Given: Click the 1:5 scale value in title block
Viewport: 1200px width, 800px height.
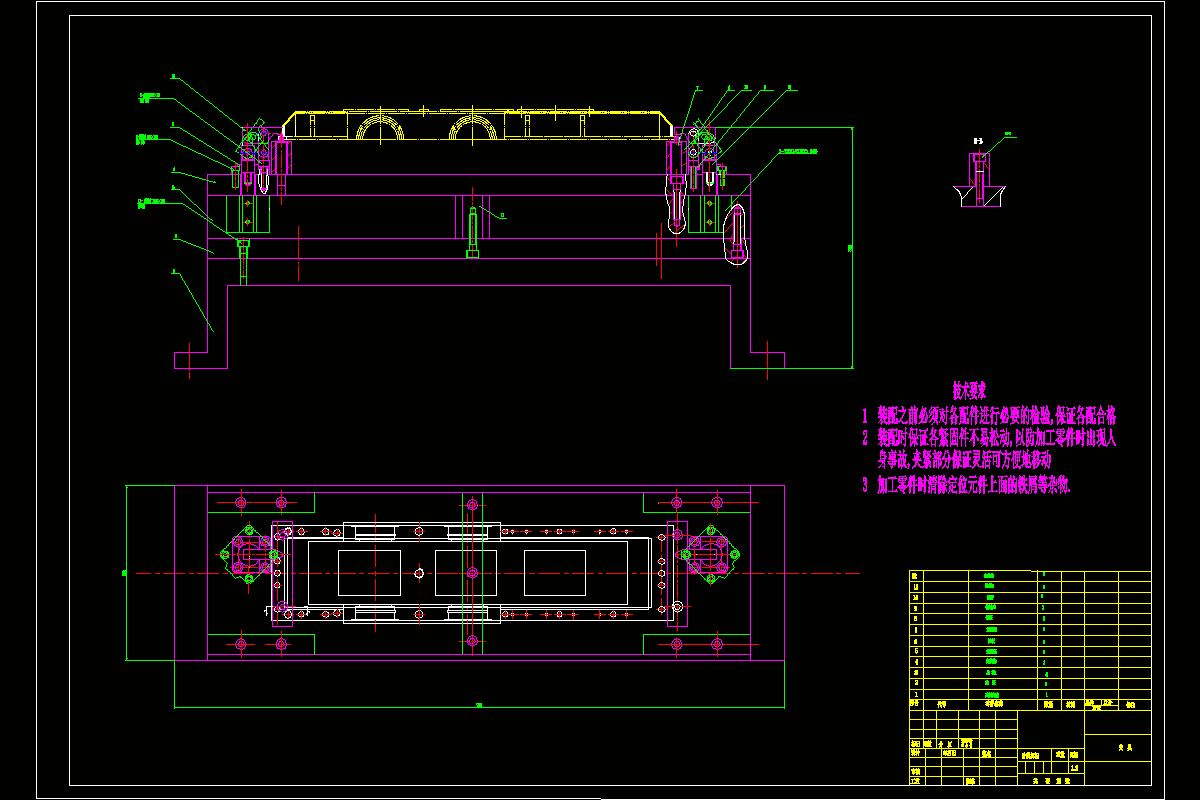Looking at the screenshot, I should (x=1074, y=769).
